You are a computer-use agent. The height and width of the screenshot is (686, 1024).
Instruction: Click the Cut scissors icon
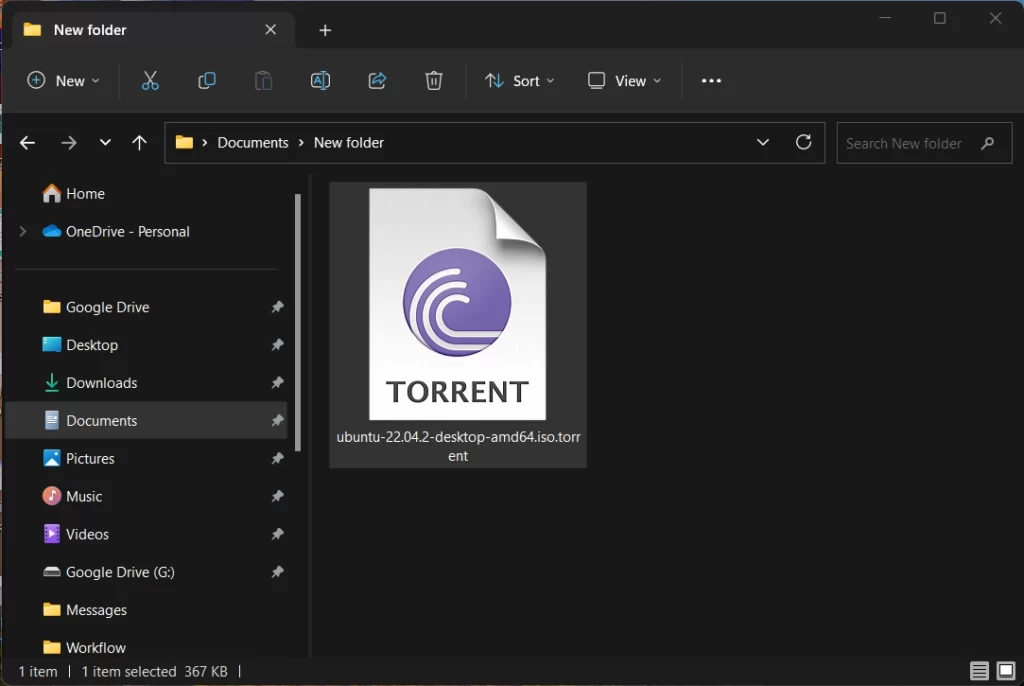click(x=150, y=80)
